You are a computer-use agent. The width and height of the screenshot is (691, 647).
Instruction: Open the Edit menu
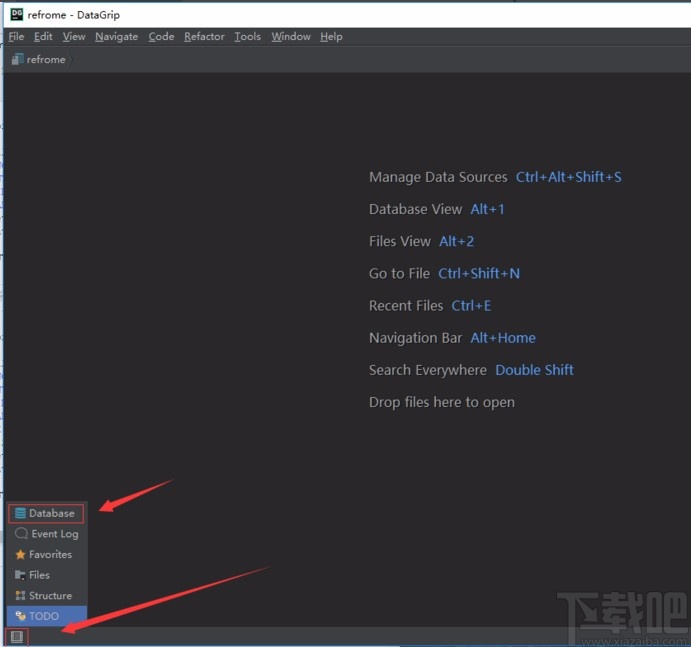click(x=43, y=37)
